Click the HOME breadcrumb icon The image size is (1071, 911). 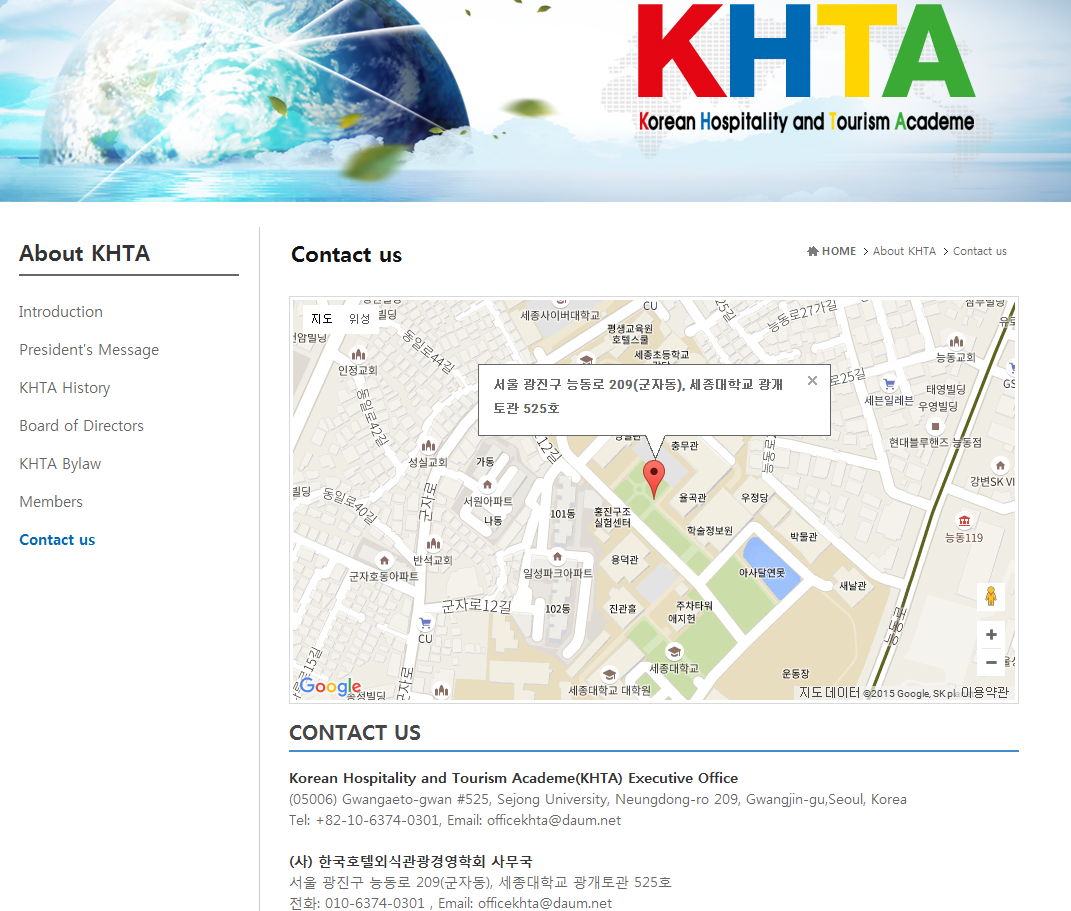[x=813, y=251]
